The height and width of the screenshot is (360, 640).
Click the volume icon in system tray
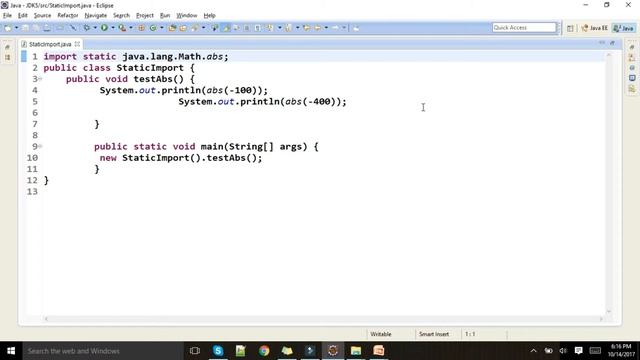coord(563,351)
